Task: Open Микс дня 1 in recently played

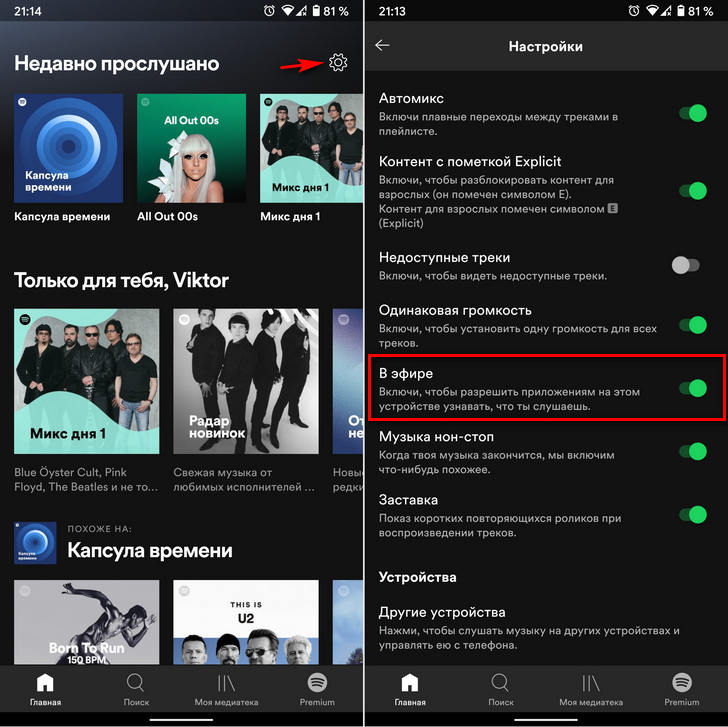Action: click(x=311, y=148)
